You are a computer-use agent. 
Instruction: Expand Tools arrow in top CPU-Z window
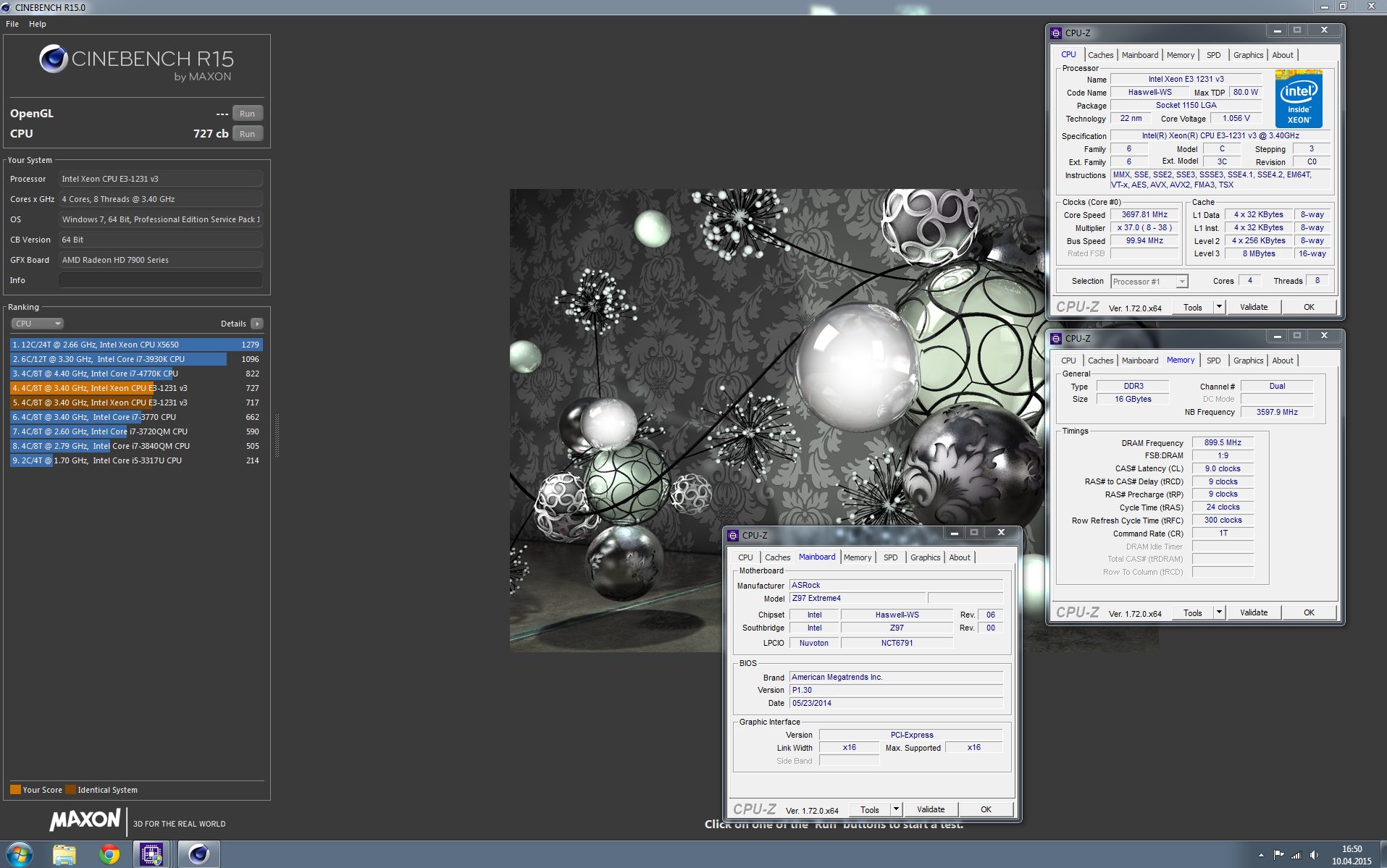click(x=1219, y=307)
